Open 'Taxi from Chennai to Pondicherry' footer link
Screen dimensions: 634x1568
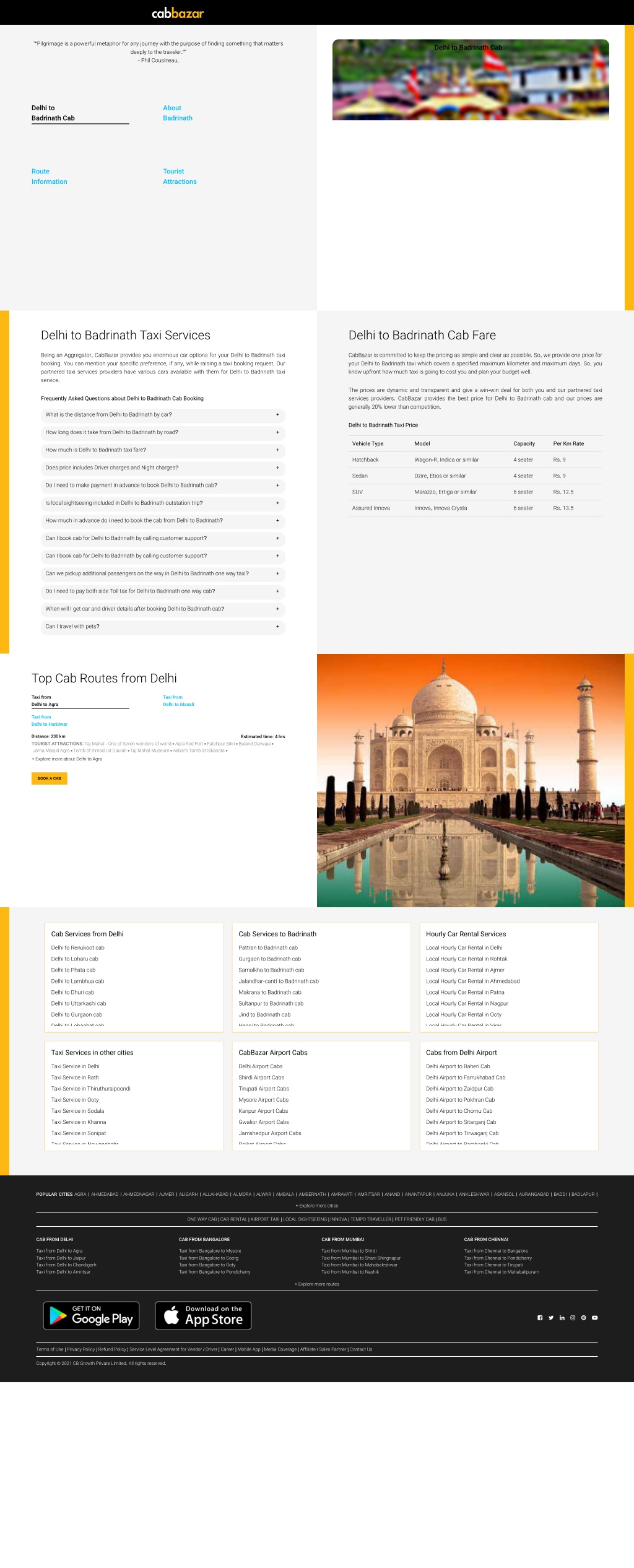coord(498,1258)
